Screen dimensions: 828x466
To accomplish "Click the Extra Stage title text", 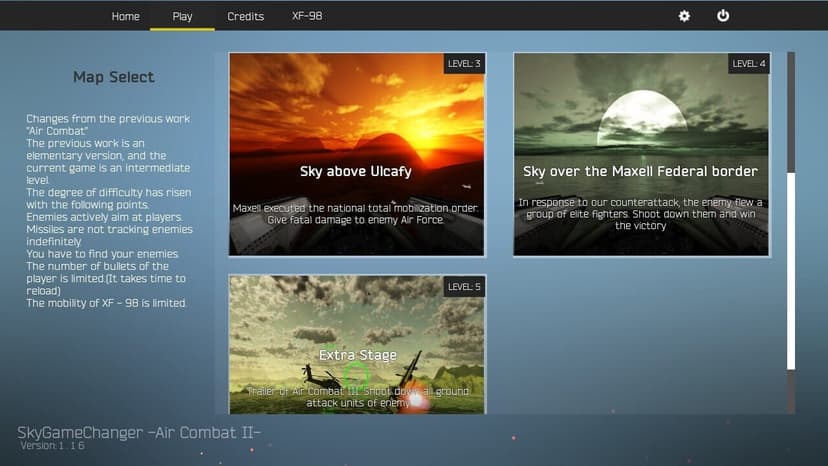I will coord(357,355).
